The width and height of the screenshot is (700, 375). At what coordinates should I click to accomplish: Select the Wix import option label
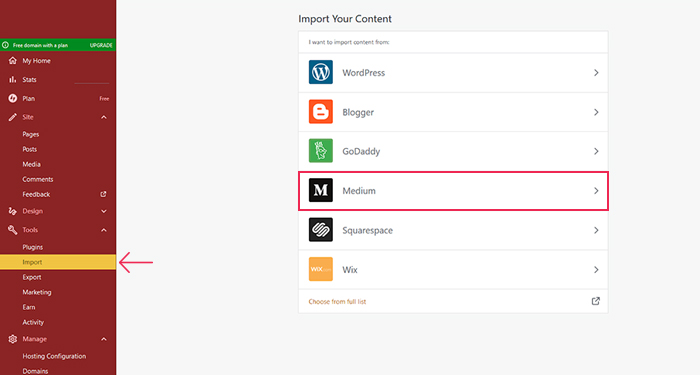[x=350, y=270]
